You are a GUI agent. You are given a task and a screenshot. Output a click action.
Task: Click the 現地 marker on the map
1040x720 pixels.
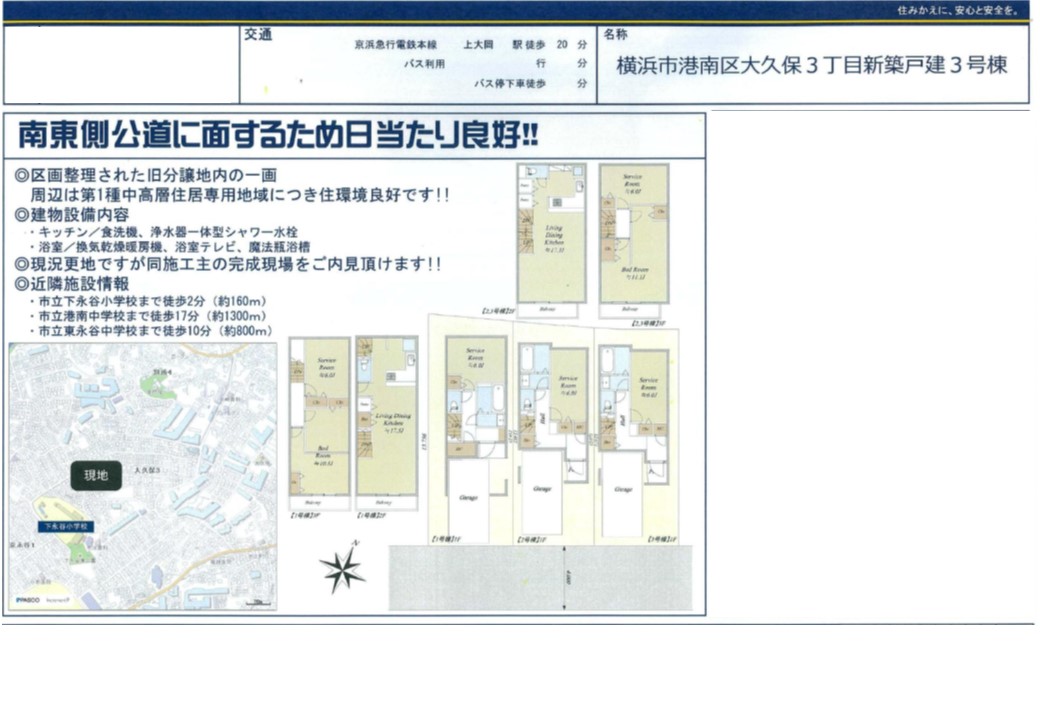[x=96, y=476]
